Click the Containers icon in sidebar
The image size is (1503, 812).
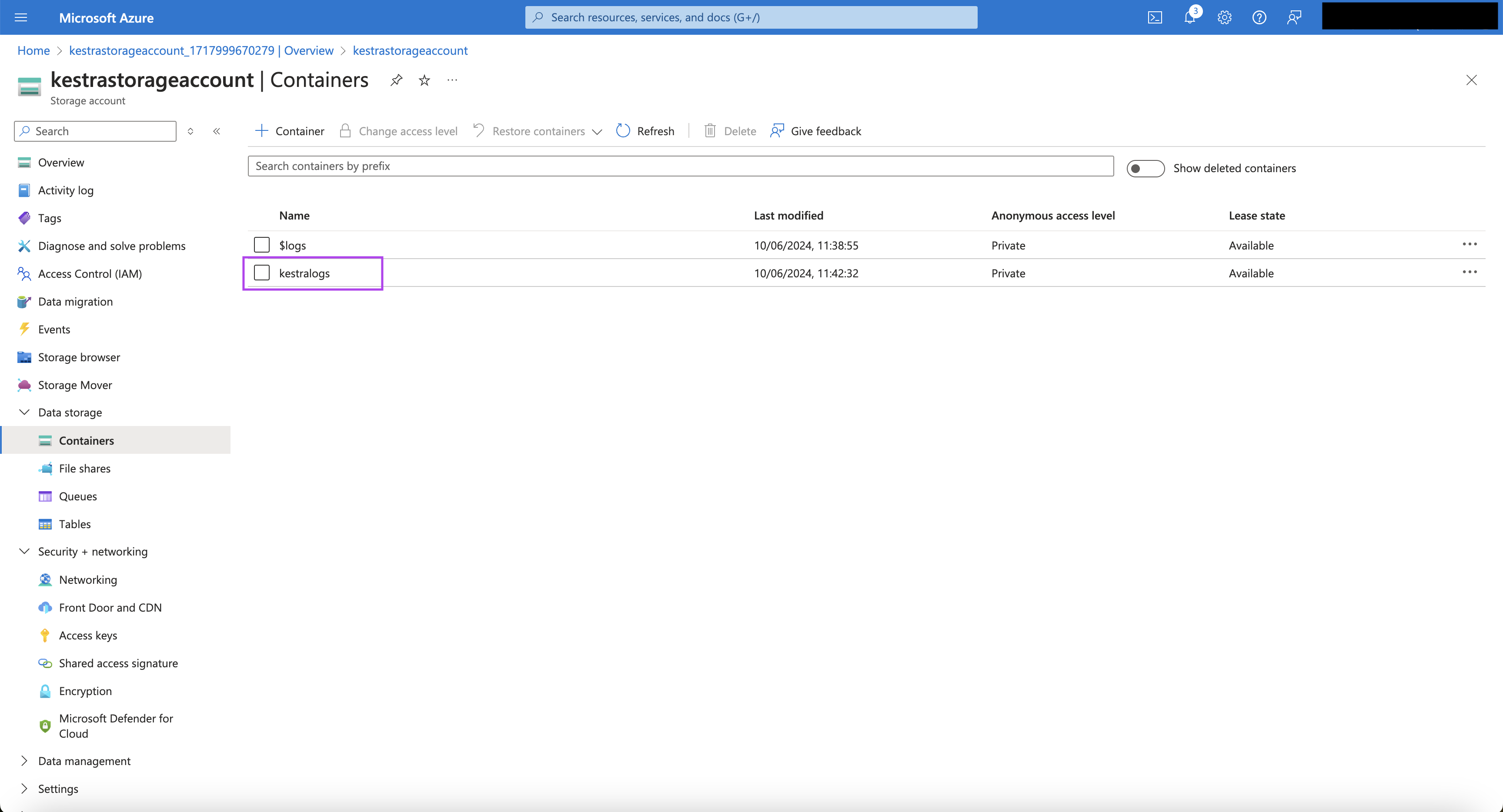click(45, 440)
